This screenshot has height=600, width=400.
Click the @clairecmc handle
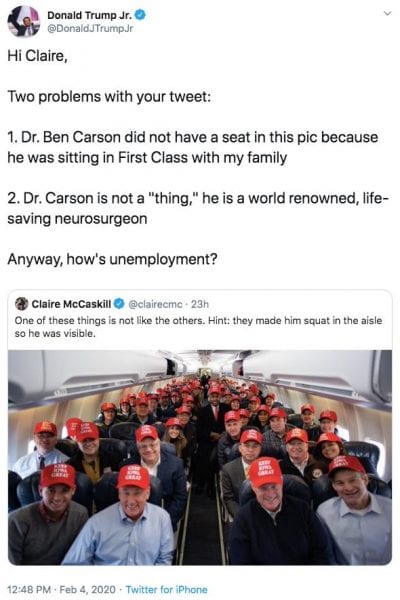(x=155, y=304)
